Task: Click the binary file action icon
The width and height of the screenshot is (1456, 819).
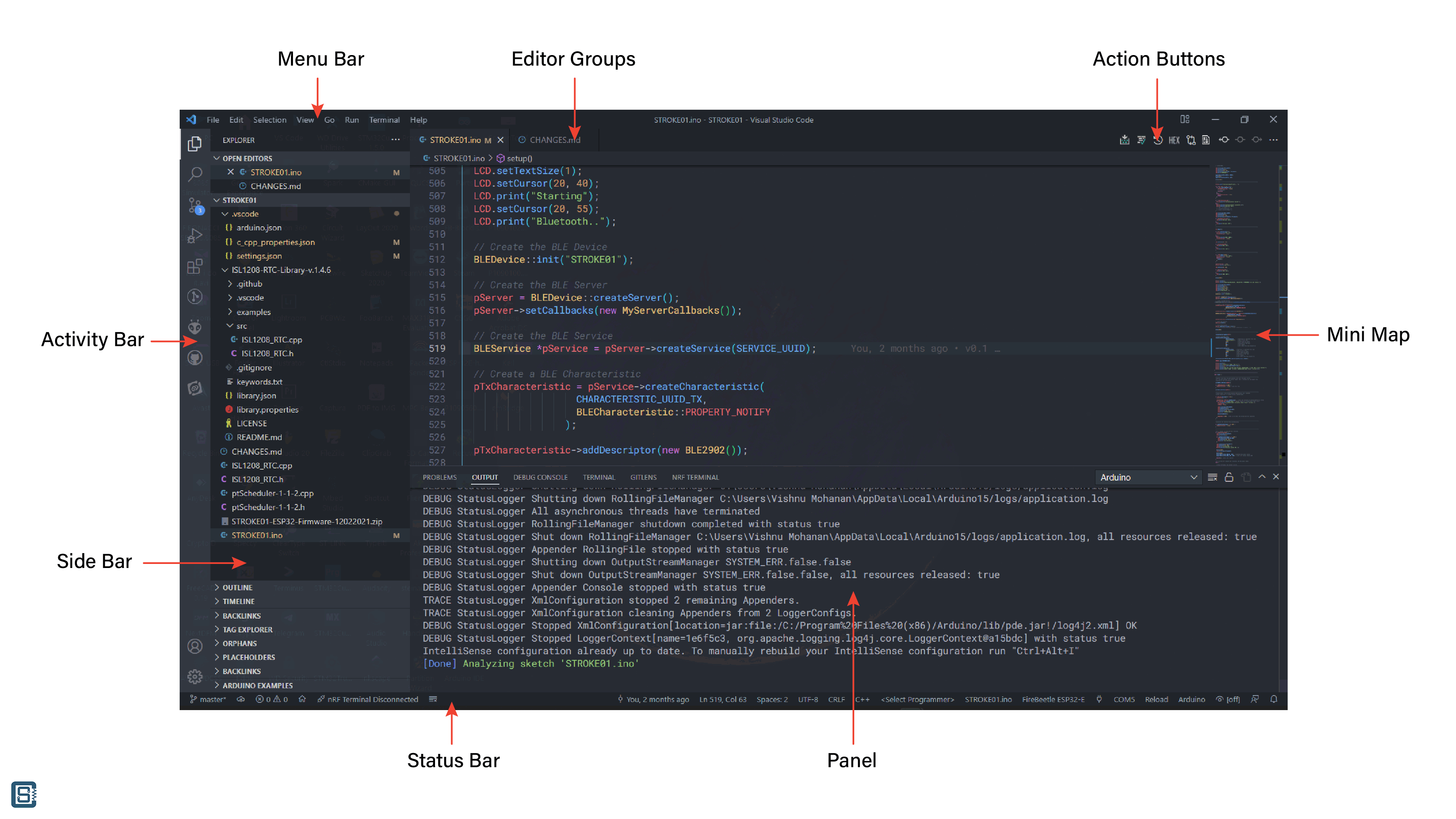Action: 1206,140
